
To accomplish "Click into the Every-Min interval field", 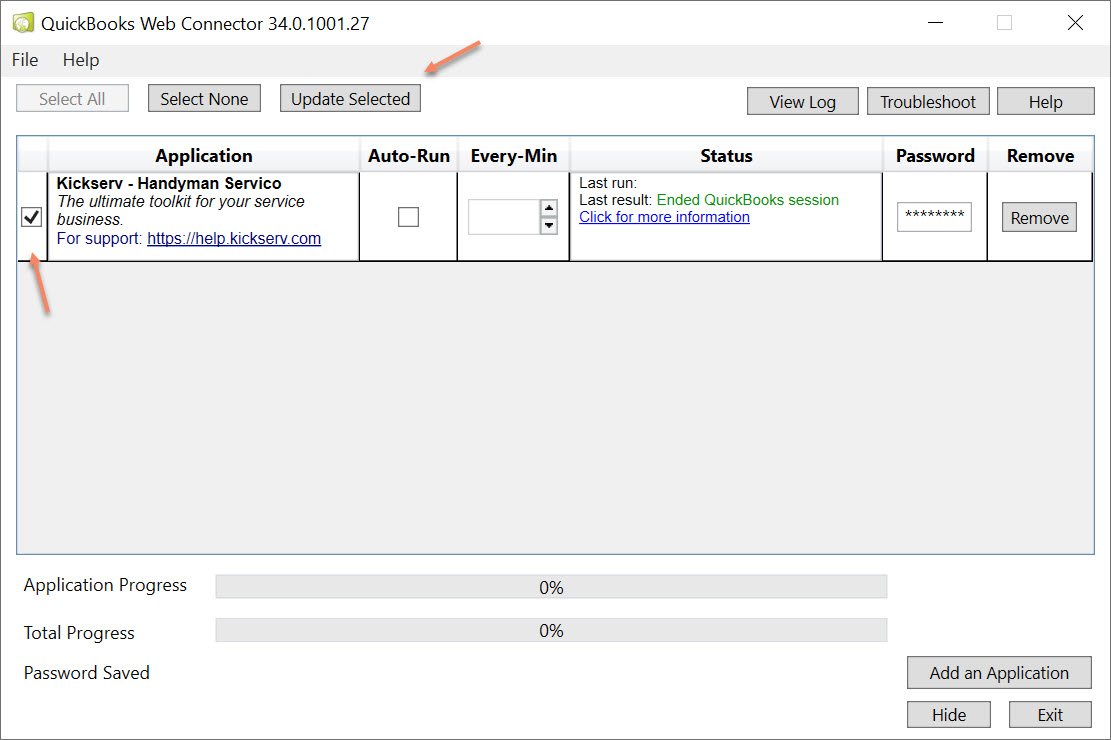I will (x=504, y=217).
